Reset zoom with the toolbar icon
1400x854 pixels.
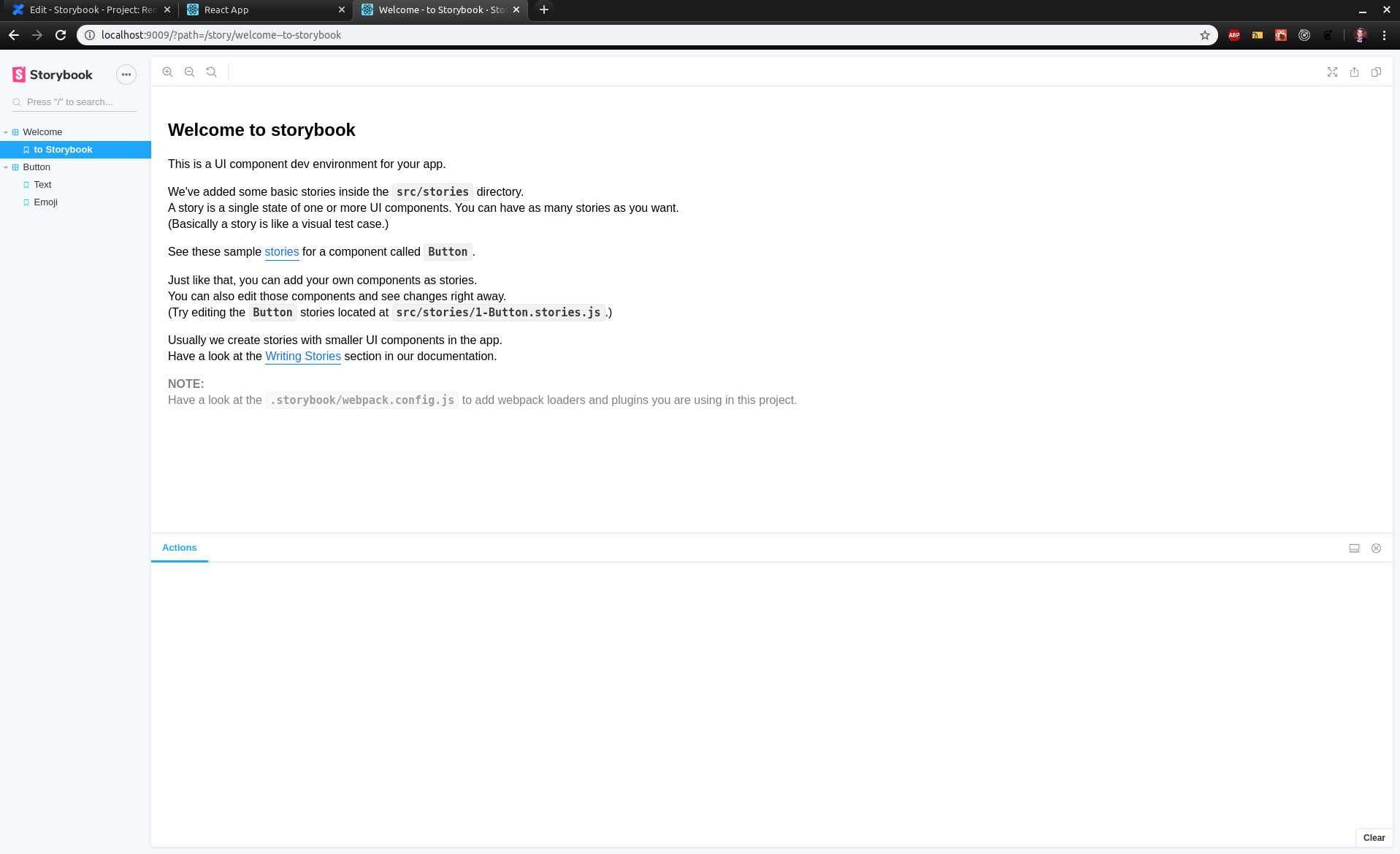[x=211, y=72]
